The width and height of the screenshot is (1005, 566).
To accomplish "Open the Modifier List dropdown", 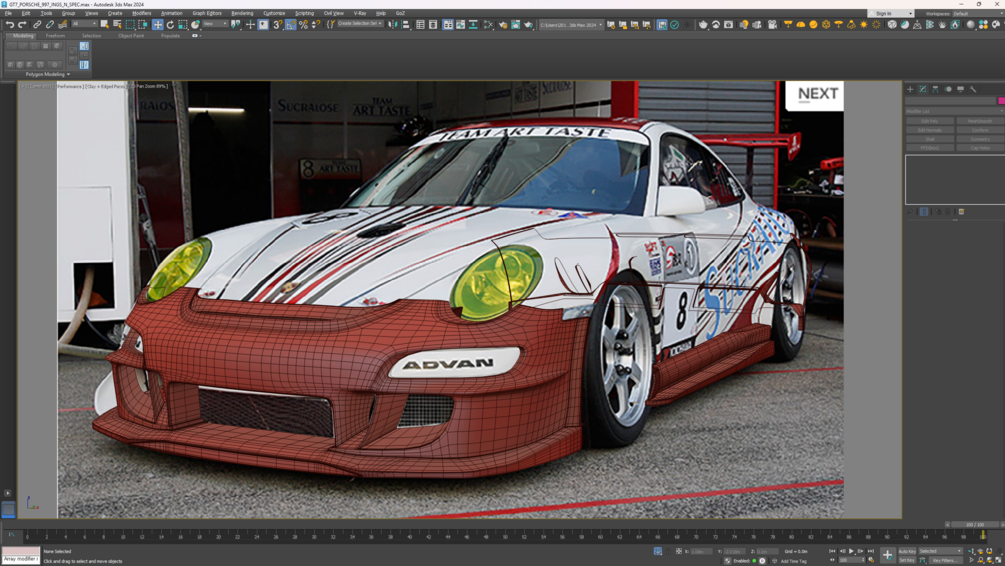I will (x=954, y=112).
